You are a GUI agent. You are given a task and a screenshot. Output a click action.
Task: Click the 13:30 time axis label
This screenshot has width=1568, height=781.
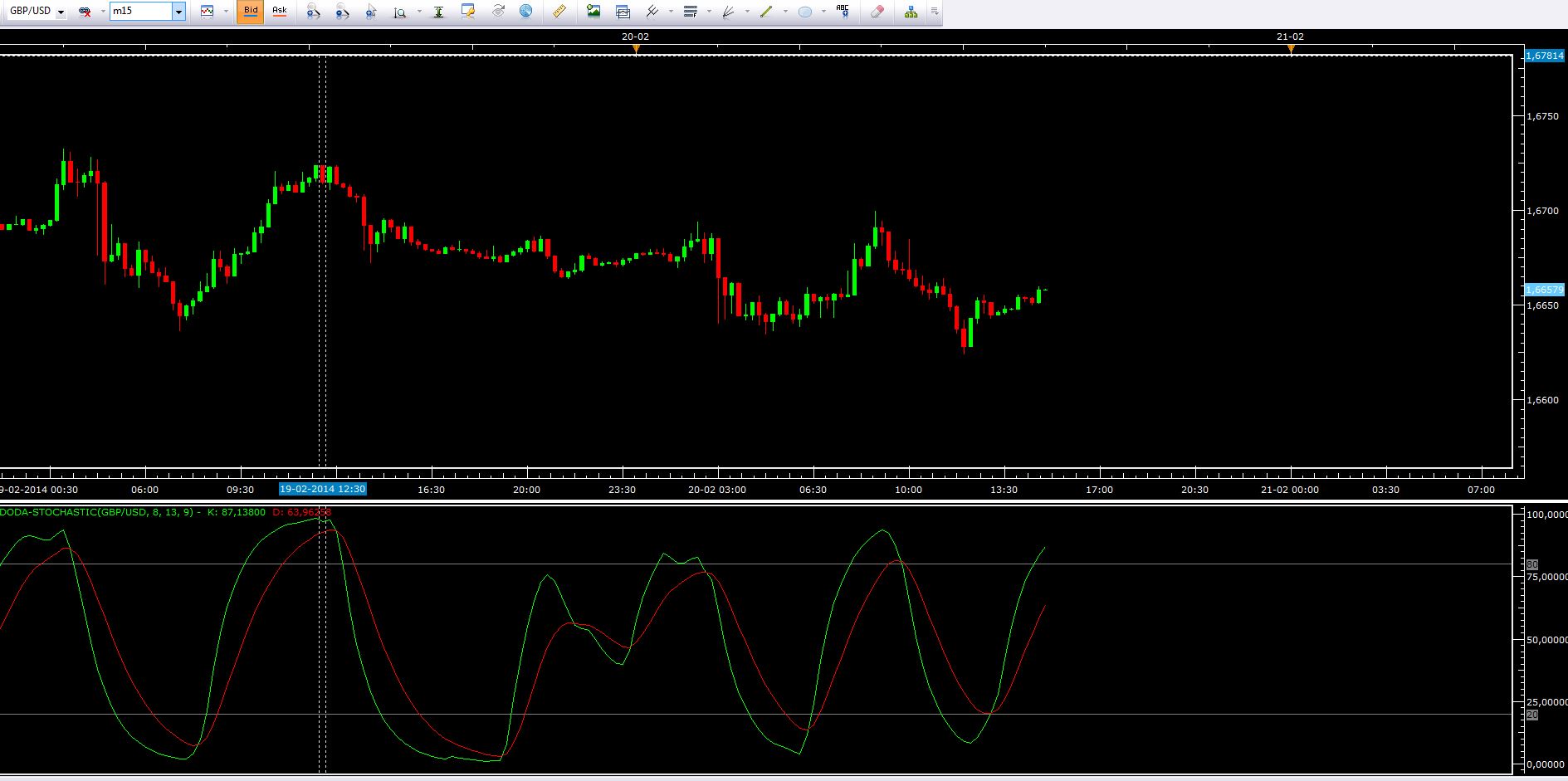1004,490
